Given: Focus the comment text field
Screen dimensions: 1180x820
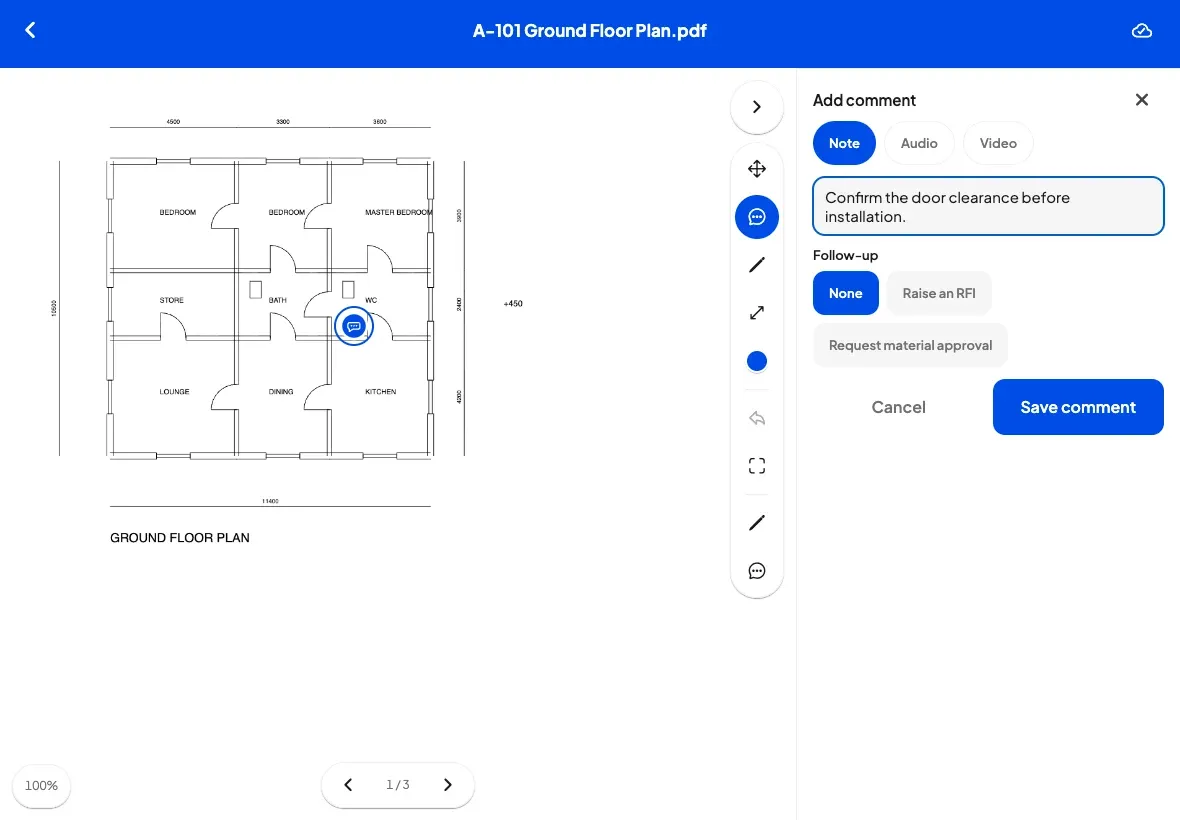Looking at the screenshot, I should click(x=988, y=206).
